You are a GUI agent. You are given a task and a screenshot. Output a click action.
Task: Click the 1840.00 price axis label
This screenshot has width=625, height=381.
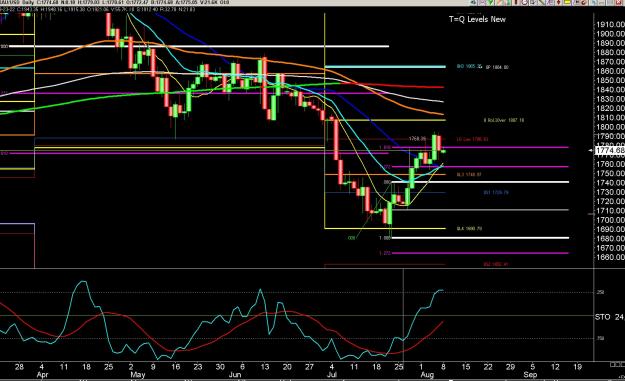coord(610,90)
